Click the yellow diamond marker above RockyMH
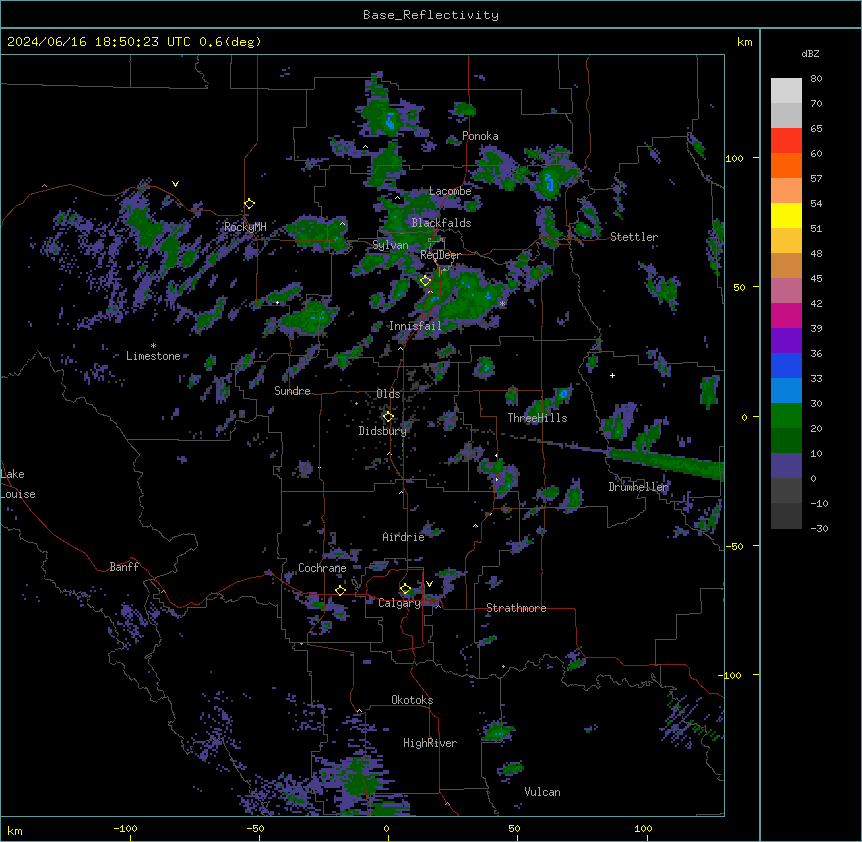 249,203
